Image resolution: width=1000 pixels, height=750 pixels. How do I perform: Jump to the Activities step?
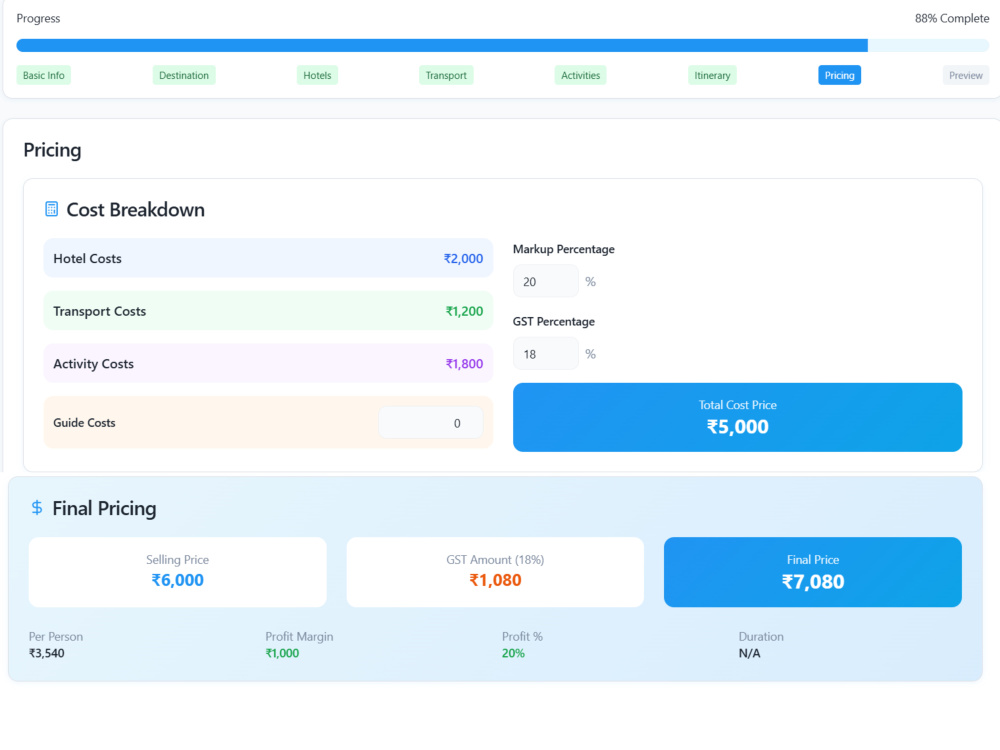[x=580, y=75]
